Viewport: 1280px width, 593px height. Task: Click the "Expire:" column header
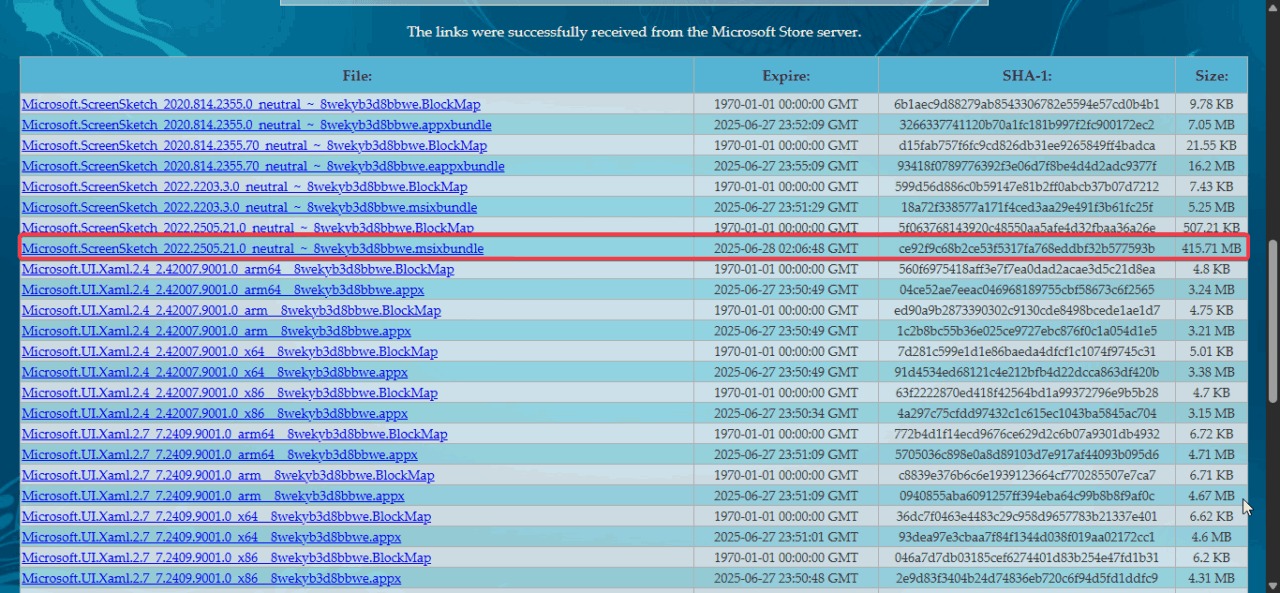coord(786,75)
